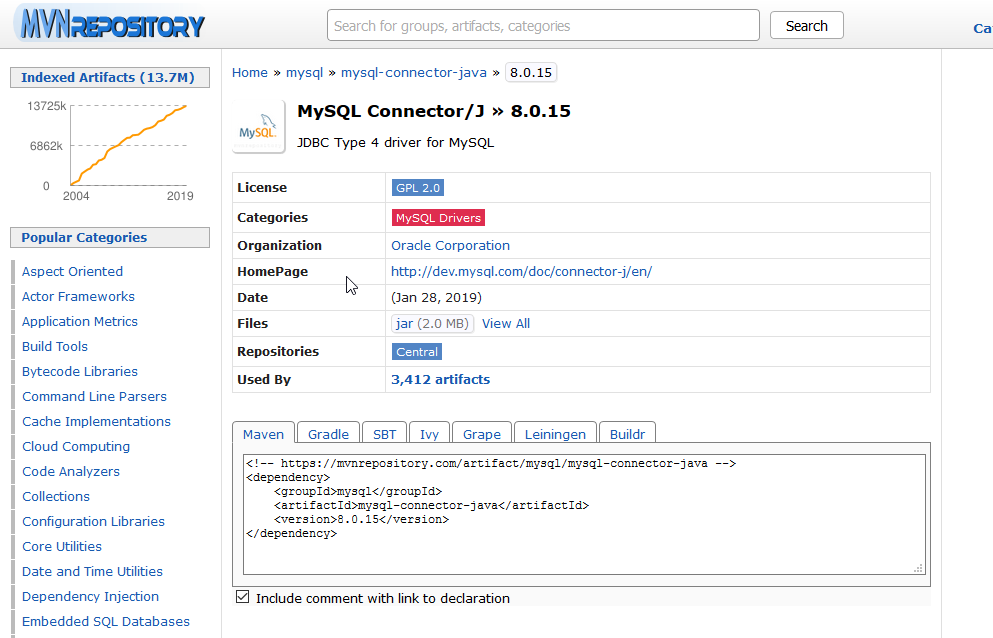Click the MySQL Drivers category badge
The width and height of the screenshot is (993, 638).
[438, 218]
